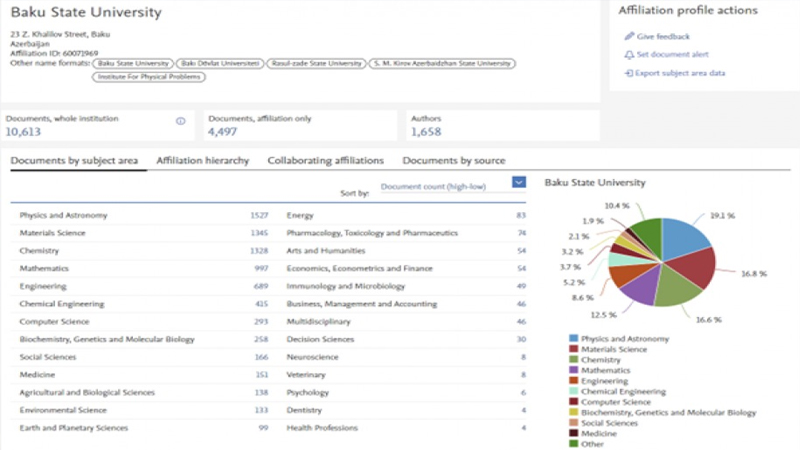800x450 pixels.
Task: Open the Energy documents count 83
Action: pyautogui.click(x=521, y=215)
